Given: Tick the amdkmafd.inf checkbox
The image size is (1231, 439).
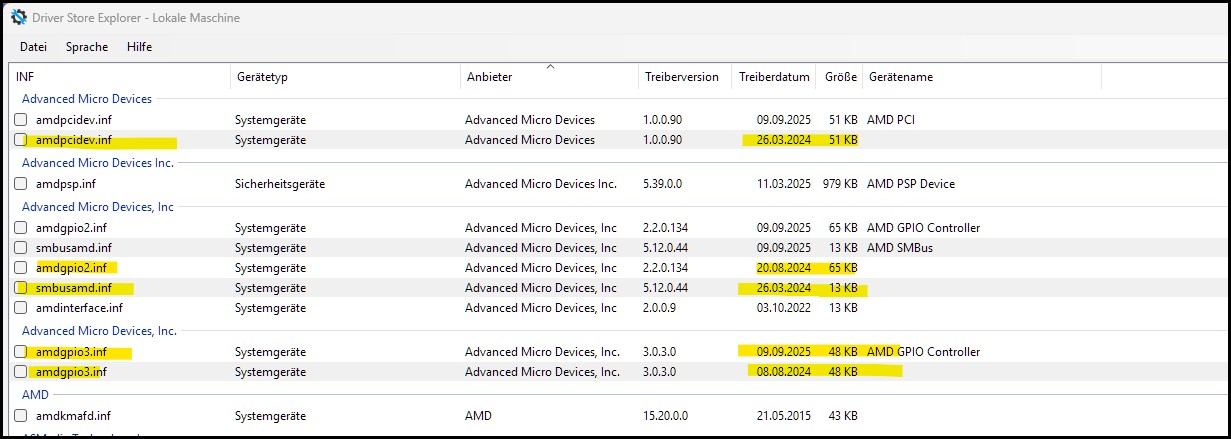Looking at the screenshot, I should [x=21, y=416].
